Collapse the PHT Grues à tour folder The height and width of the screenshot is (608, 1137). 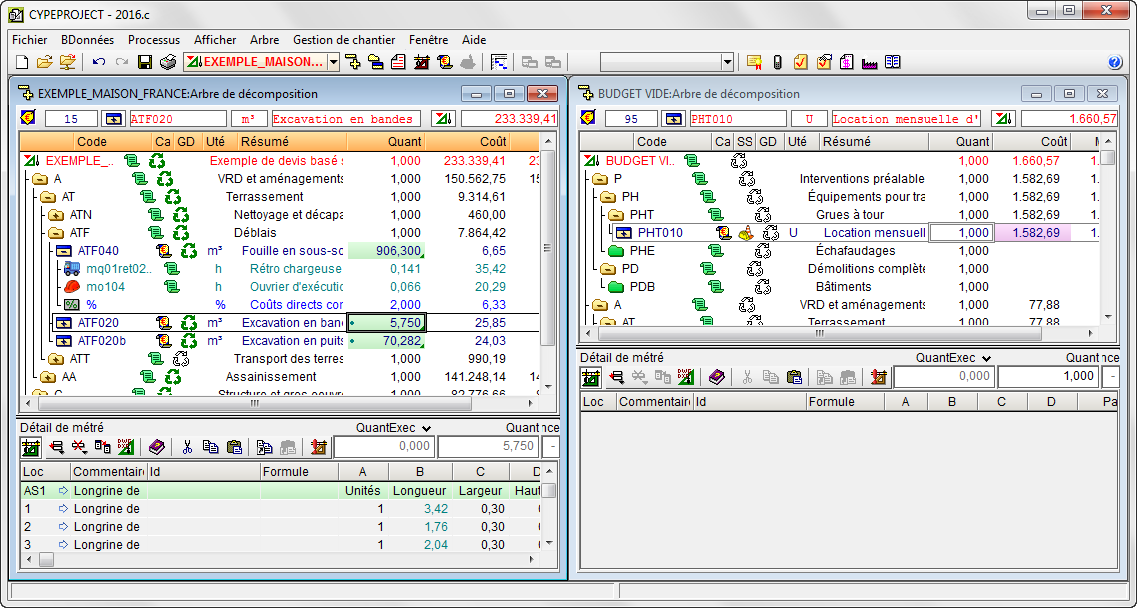tap(616, 215)
